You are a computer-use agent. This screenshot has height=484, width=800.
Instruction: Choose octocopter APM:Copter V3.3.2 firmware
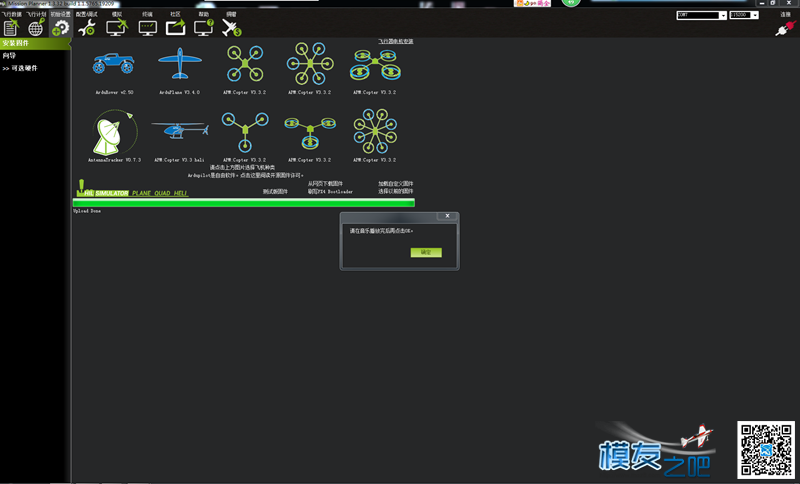click(375, 131)
